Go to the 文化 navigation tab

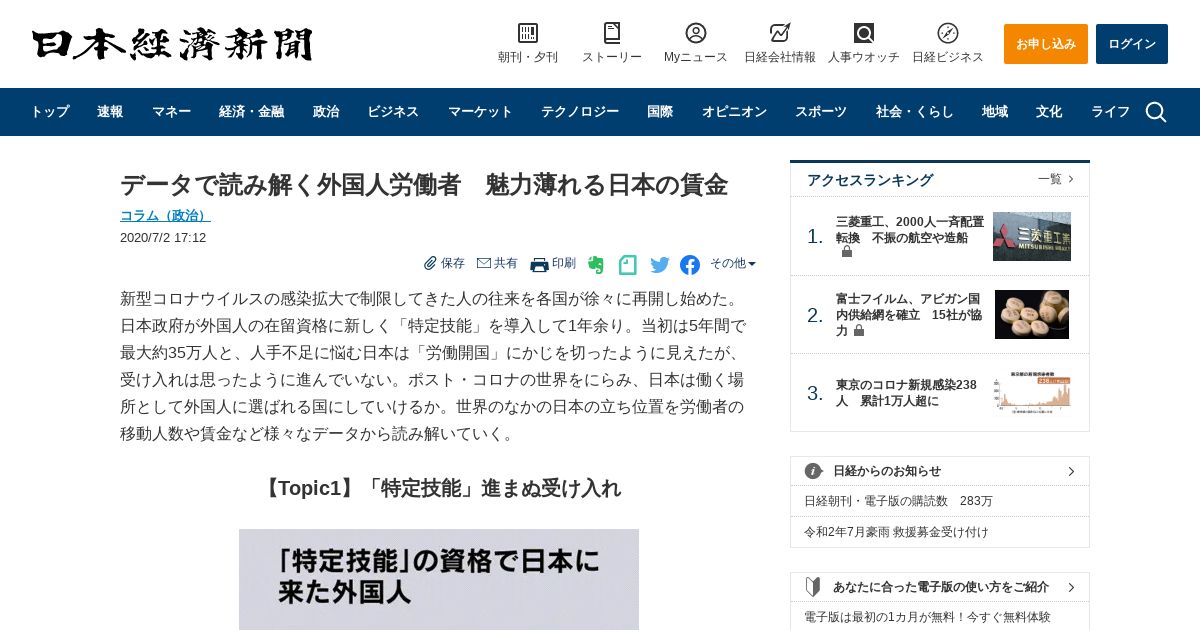pos(1049,112)
